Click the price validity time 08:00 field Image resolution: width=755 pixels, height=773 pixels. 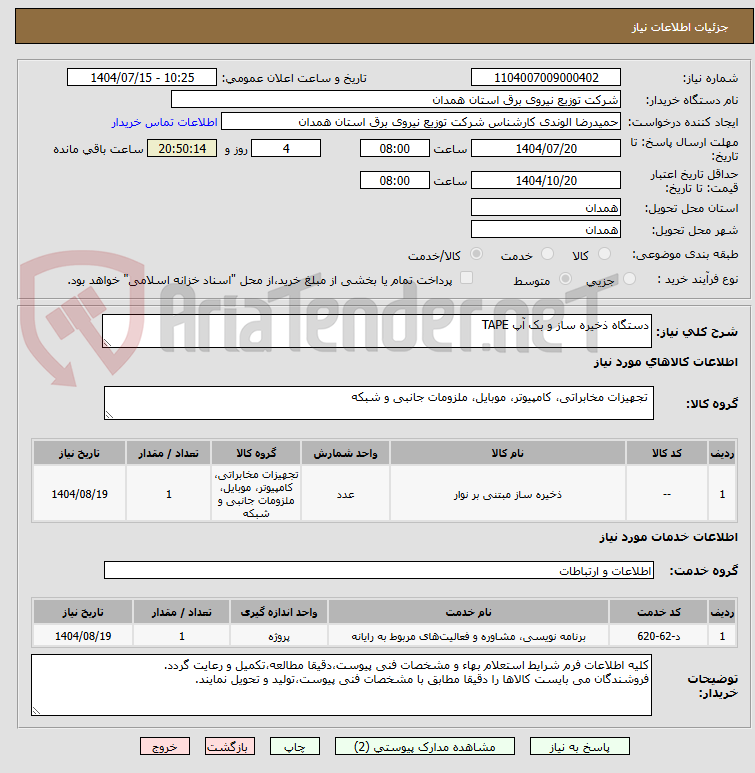[395, 180]
